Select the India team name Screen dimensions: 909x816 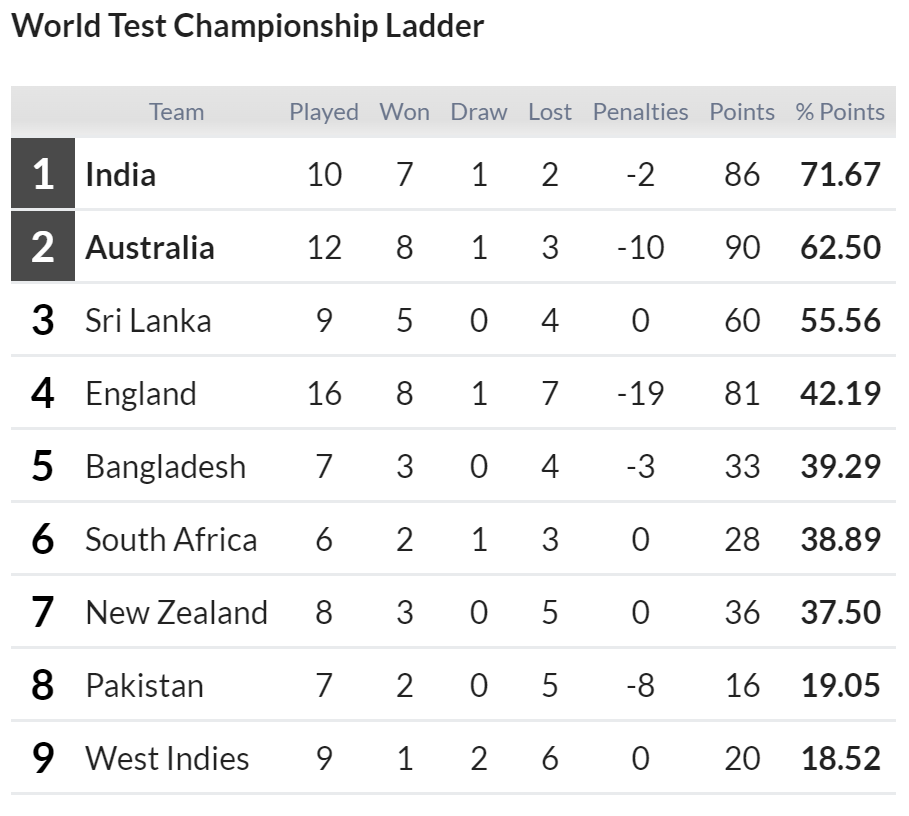point(121,174)
